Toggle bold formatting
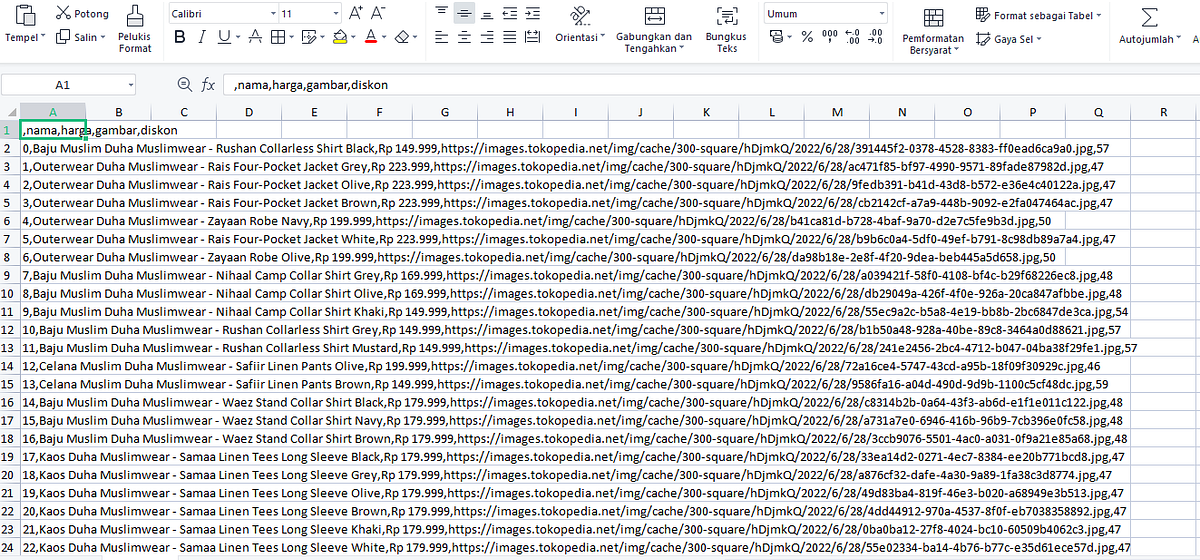 [x=180, y=37]
